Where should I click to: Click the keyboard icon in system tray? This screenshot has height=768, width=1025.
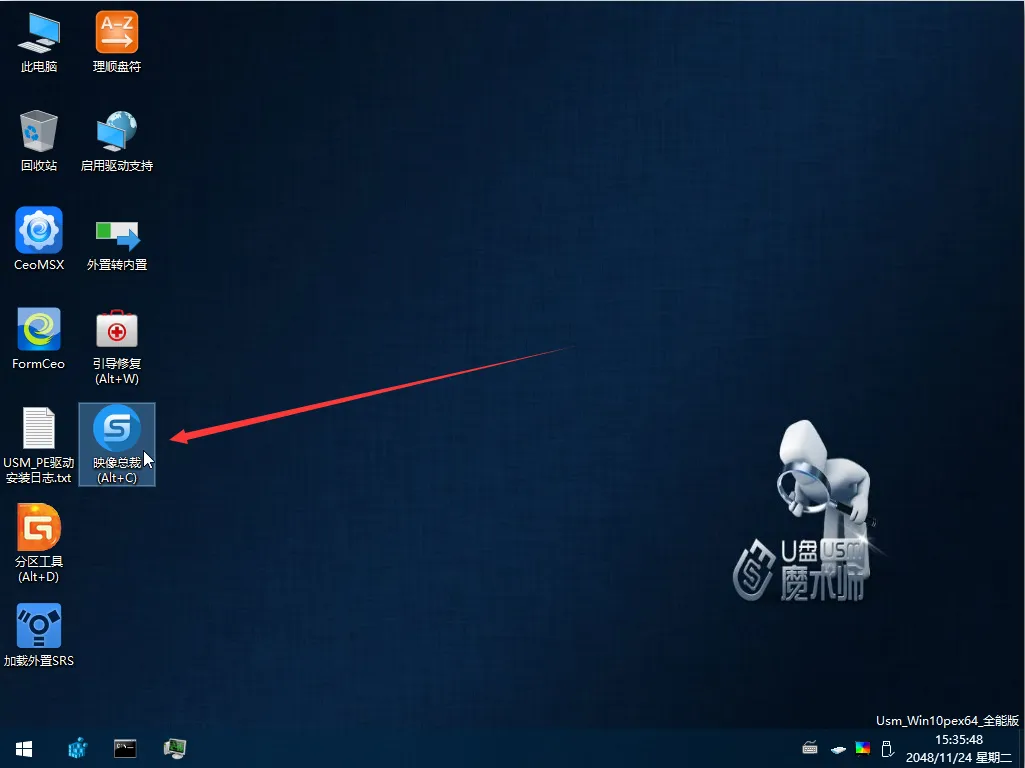pos(811,748)
